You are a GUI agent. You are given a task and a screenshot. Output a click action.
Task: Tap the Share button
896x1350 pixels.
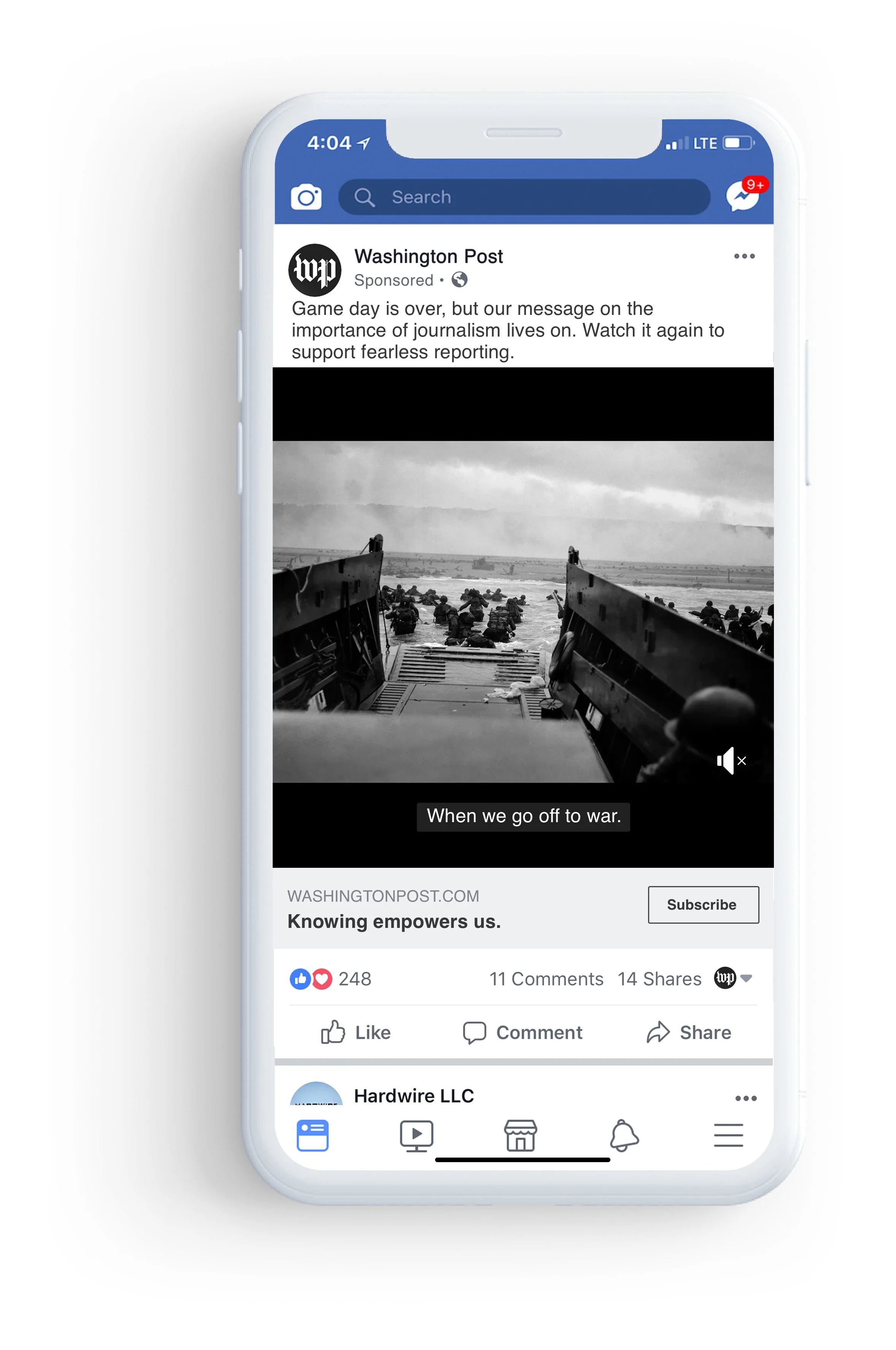(x=689, y=1032)
